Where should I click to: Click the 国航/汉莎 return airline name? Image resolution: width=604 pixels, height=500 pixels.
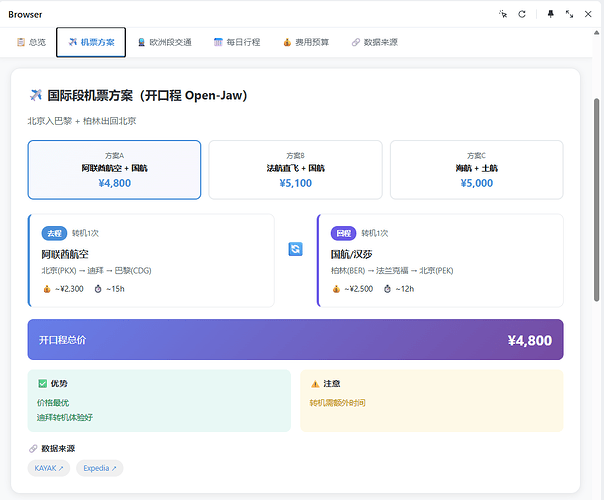click(x=351, y=254)
